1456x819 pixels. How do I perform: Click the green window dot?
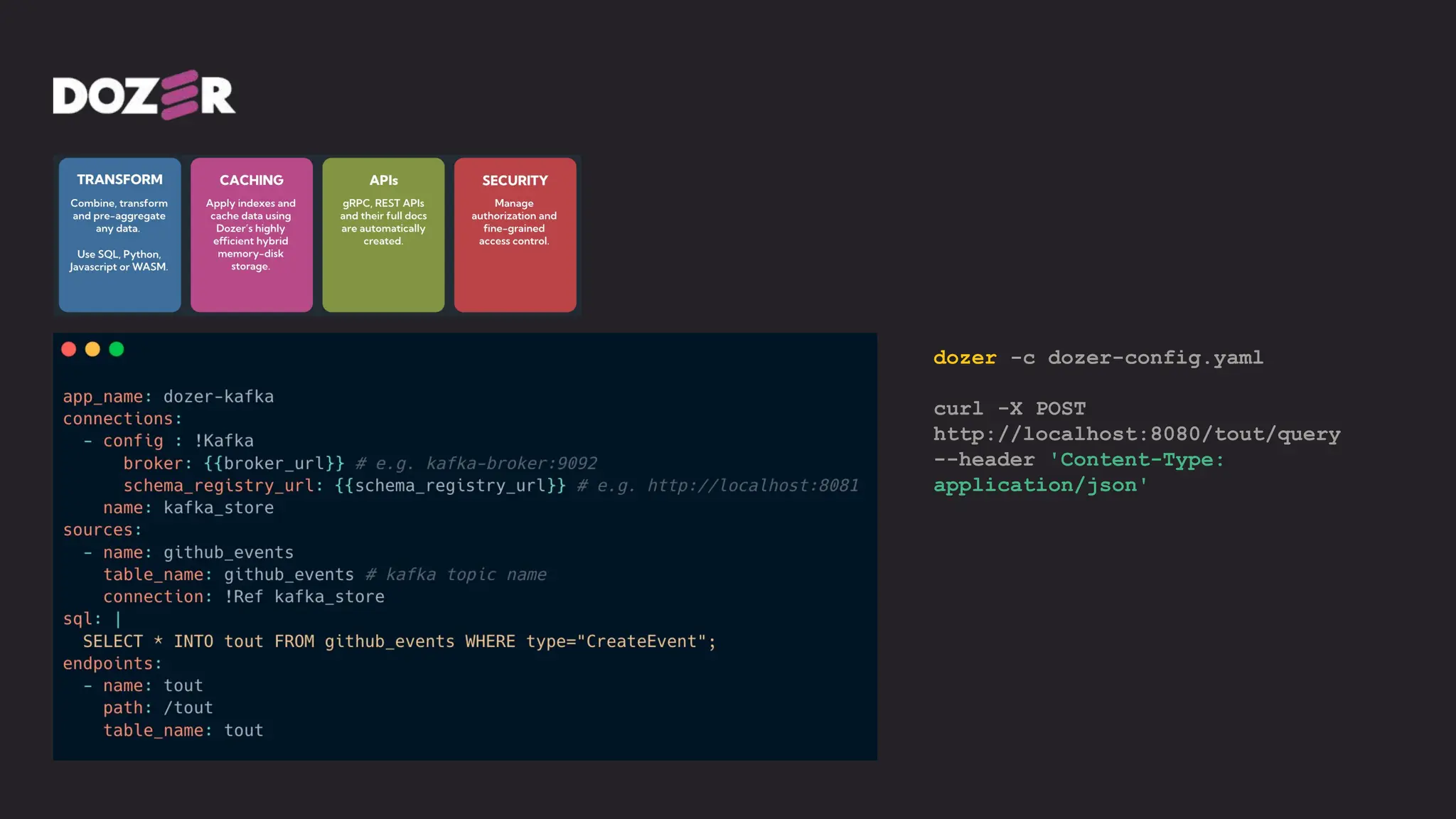(117, 349)
